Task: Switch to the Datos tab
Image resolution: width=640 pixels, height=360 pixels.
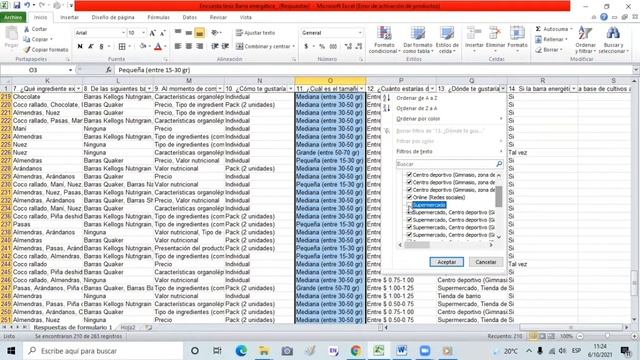Action: coord(189,18)
